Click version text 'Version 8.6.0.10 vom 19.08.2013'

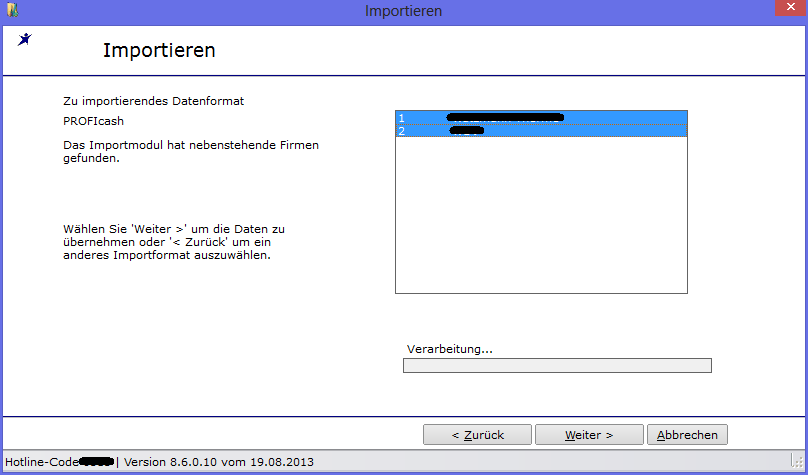(x=218, y=462)
